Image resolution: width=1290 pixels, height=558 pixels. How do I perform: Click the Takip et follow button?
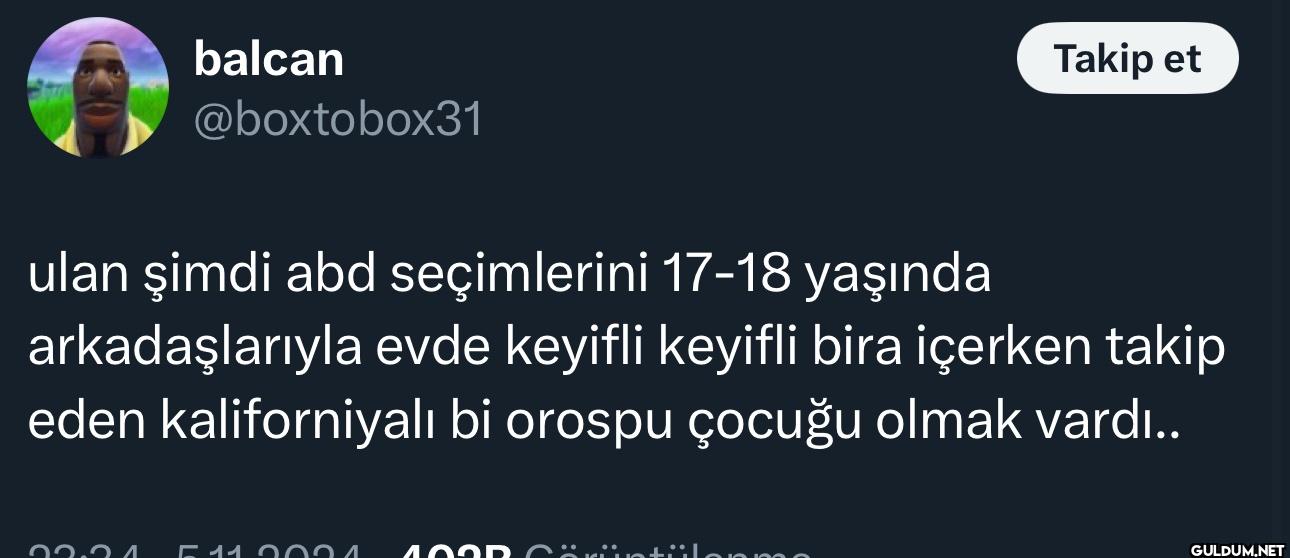(x=1127, y=59)
